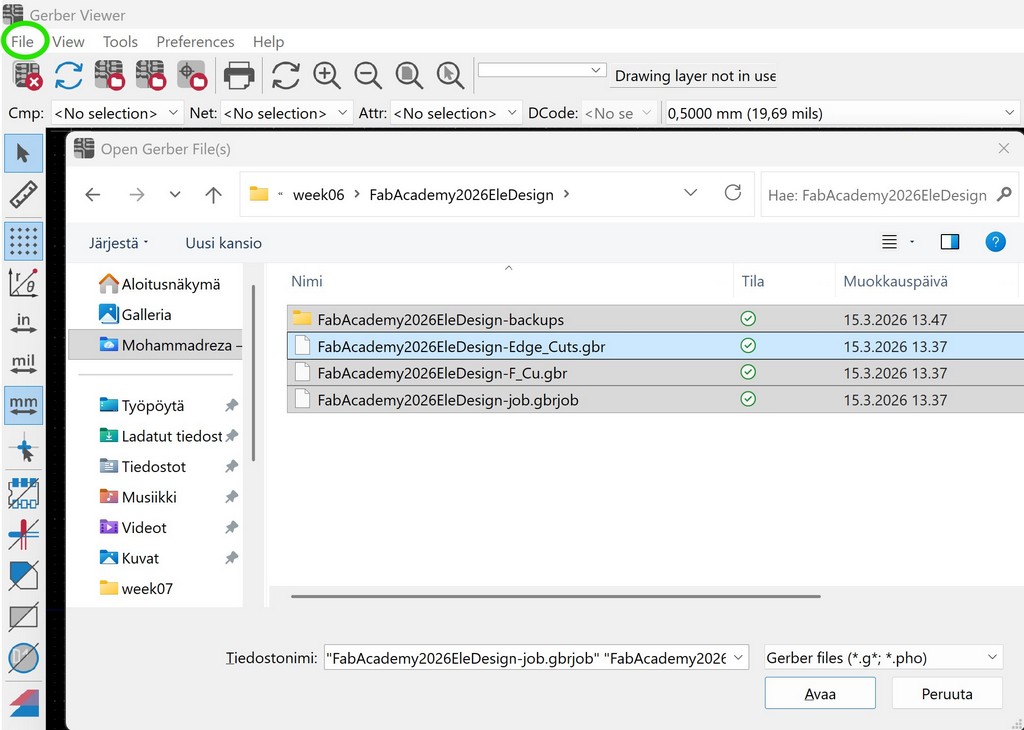Toggle DCode number display
This screenshot has width=1024, height=730.
coord(24,658)
